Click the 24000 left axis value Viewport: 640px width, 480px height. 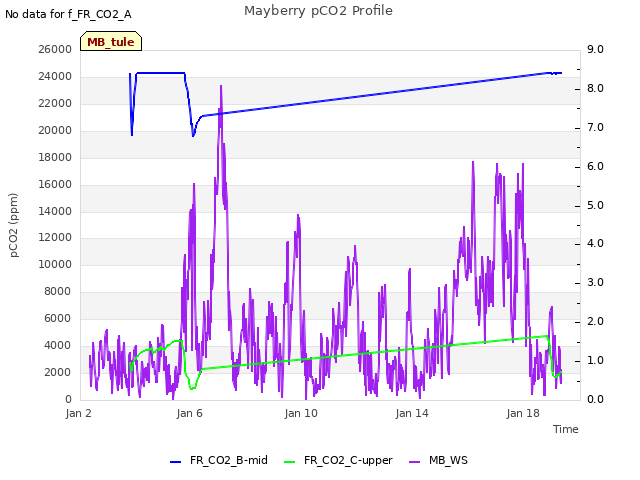[55, 76]
